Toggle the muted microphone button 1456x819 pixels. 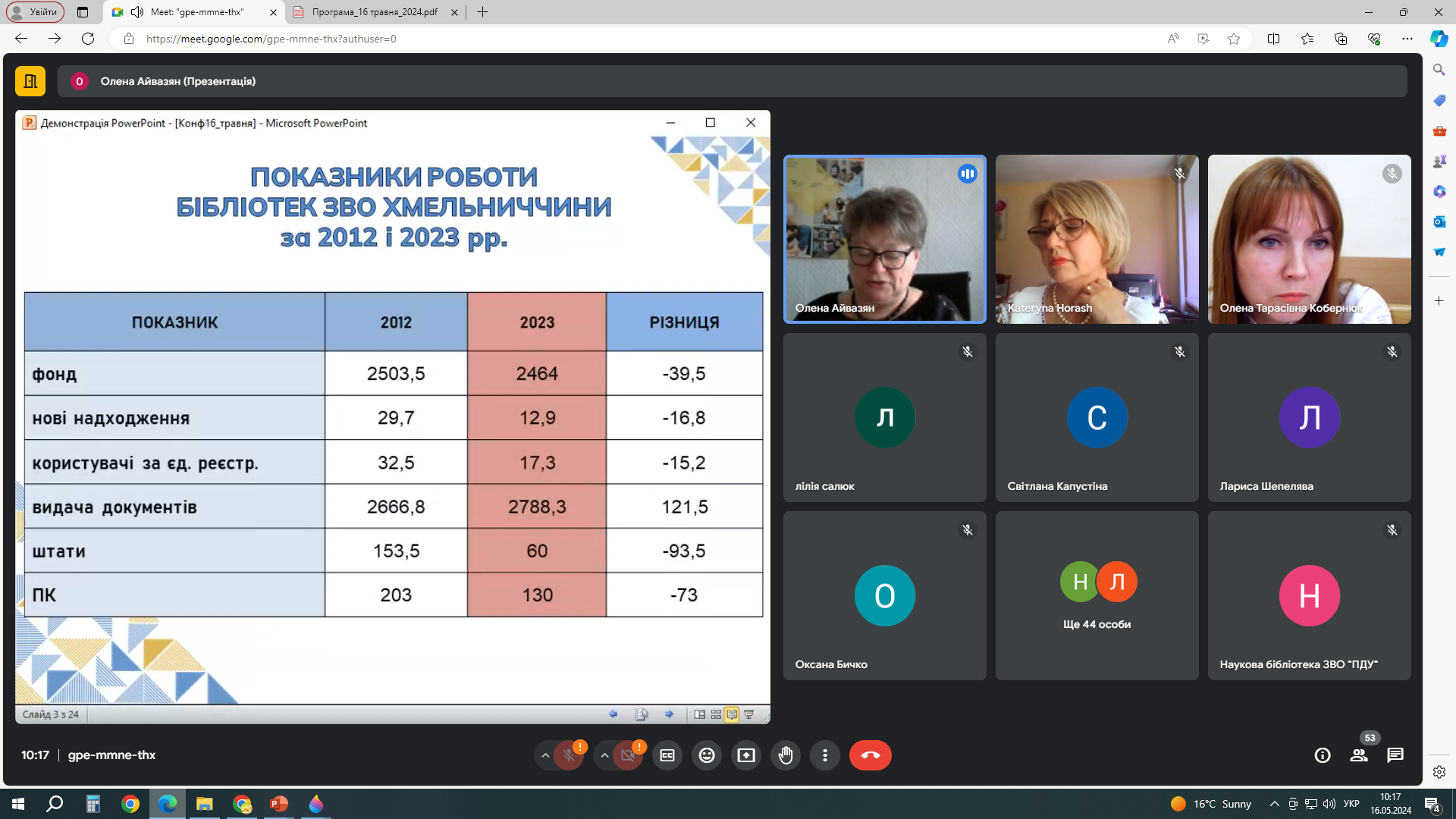coord(568,755)
